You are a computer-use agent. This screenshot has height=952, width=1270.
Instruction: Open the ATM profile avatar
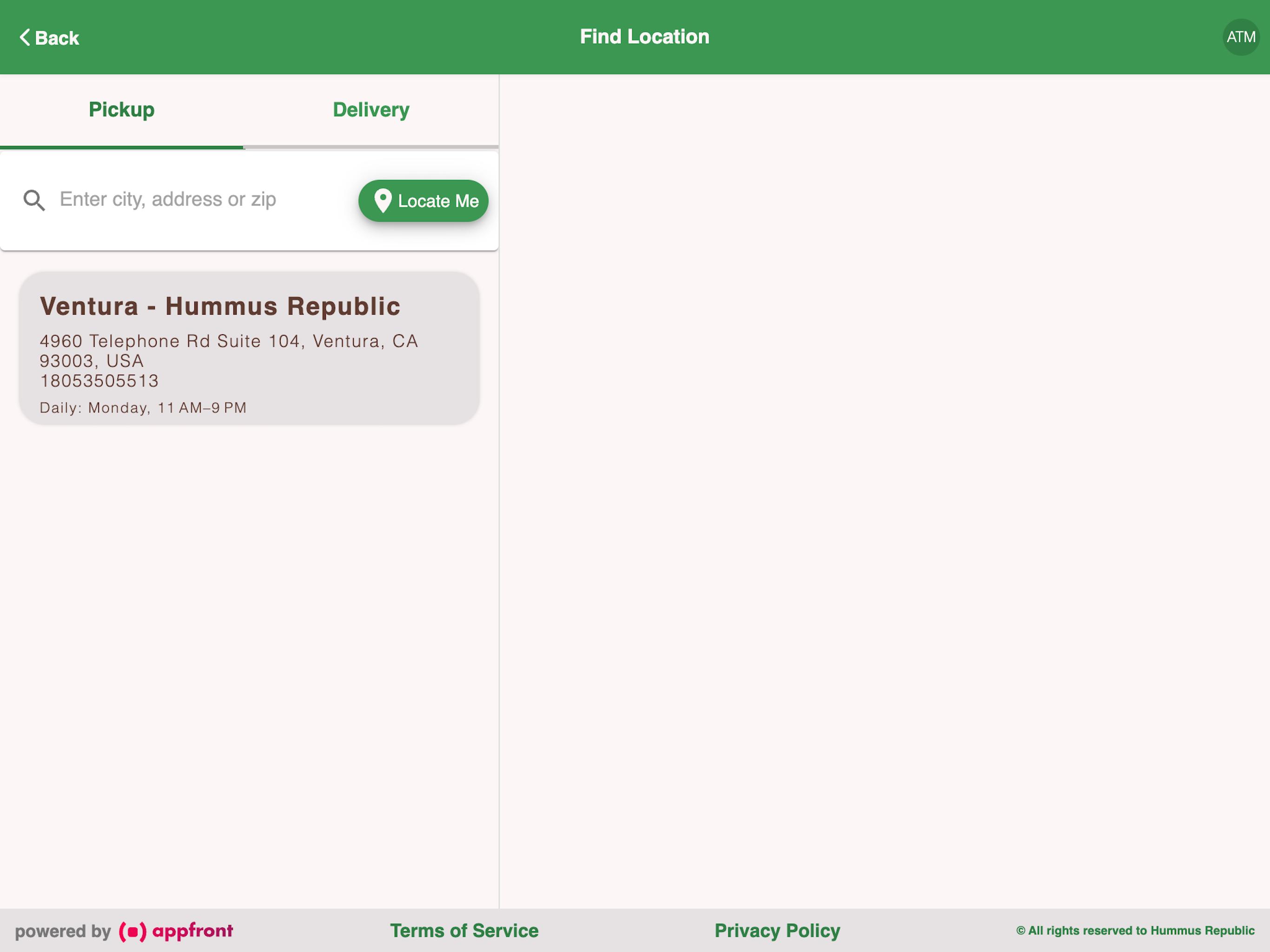pyautogui.click(x=1240, y=37)
